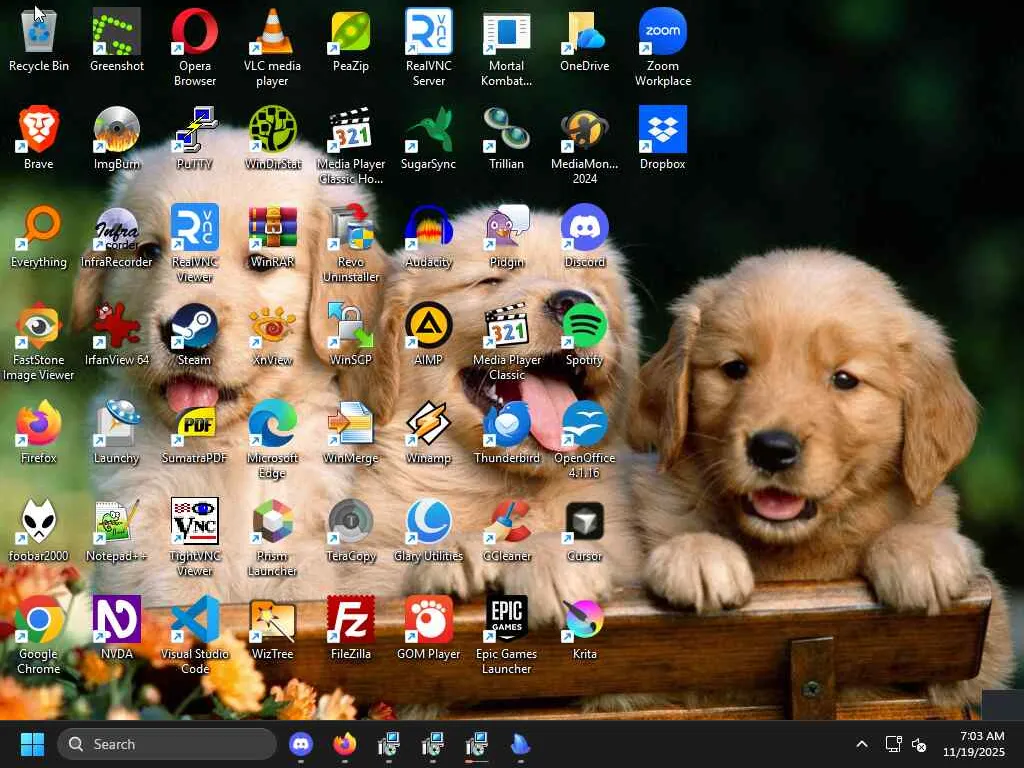This screenshot has height=768, width=1024.
Task: Click the Mortal Kombat shortcut
Action: pos(506,48)
